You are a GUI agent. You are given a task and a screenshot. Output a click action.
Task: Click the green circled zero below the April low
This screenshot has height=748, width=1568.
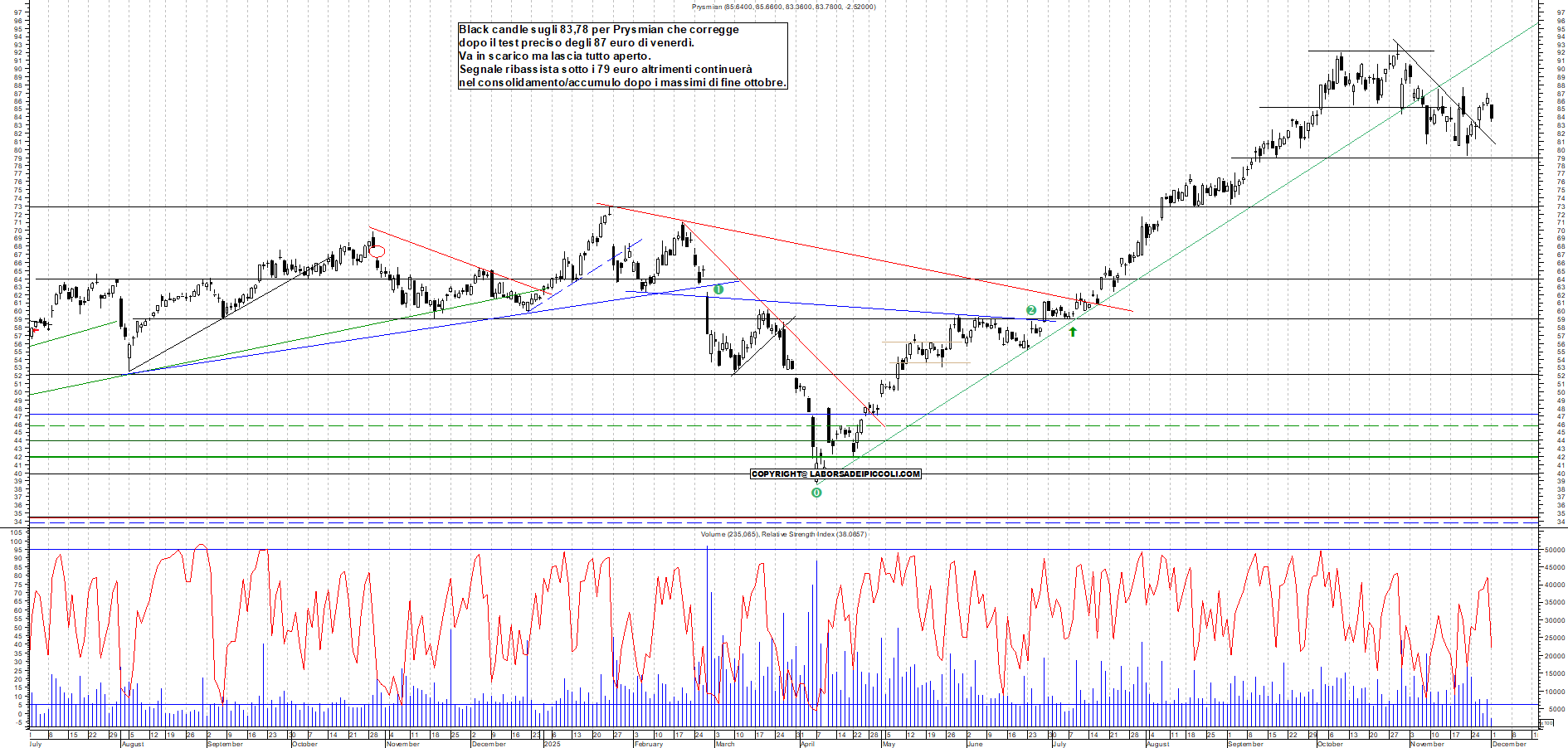point(817,492)
